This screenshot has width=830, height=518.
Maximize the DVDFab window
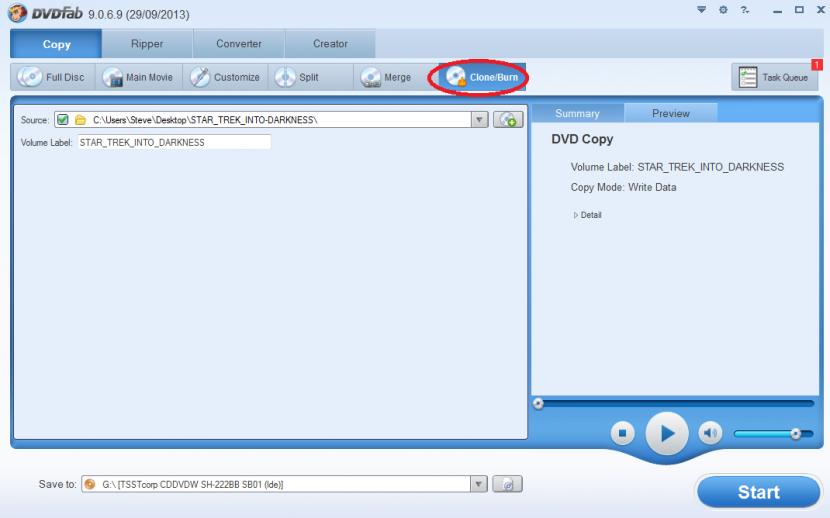(799, 10)
